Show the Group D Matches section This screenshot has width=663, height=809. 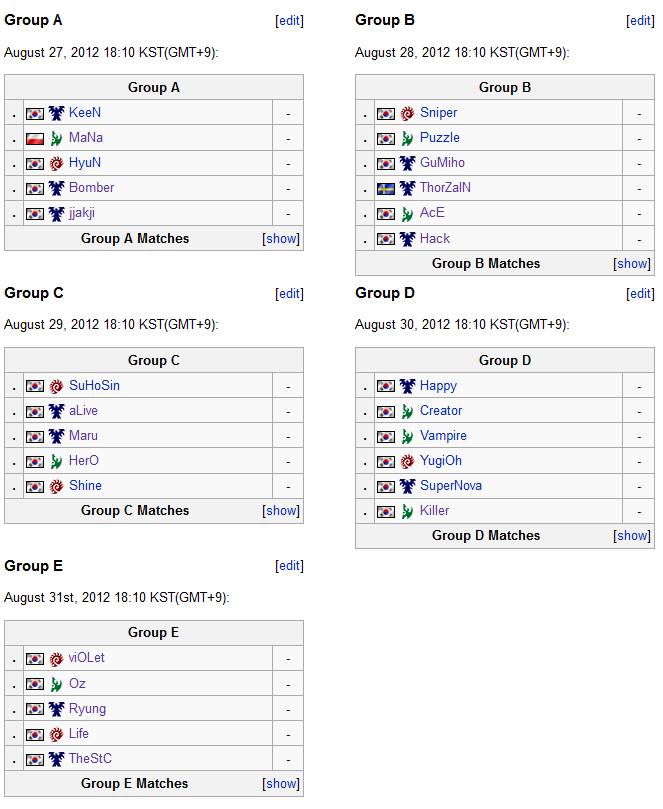tap(632, 536)
